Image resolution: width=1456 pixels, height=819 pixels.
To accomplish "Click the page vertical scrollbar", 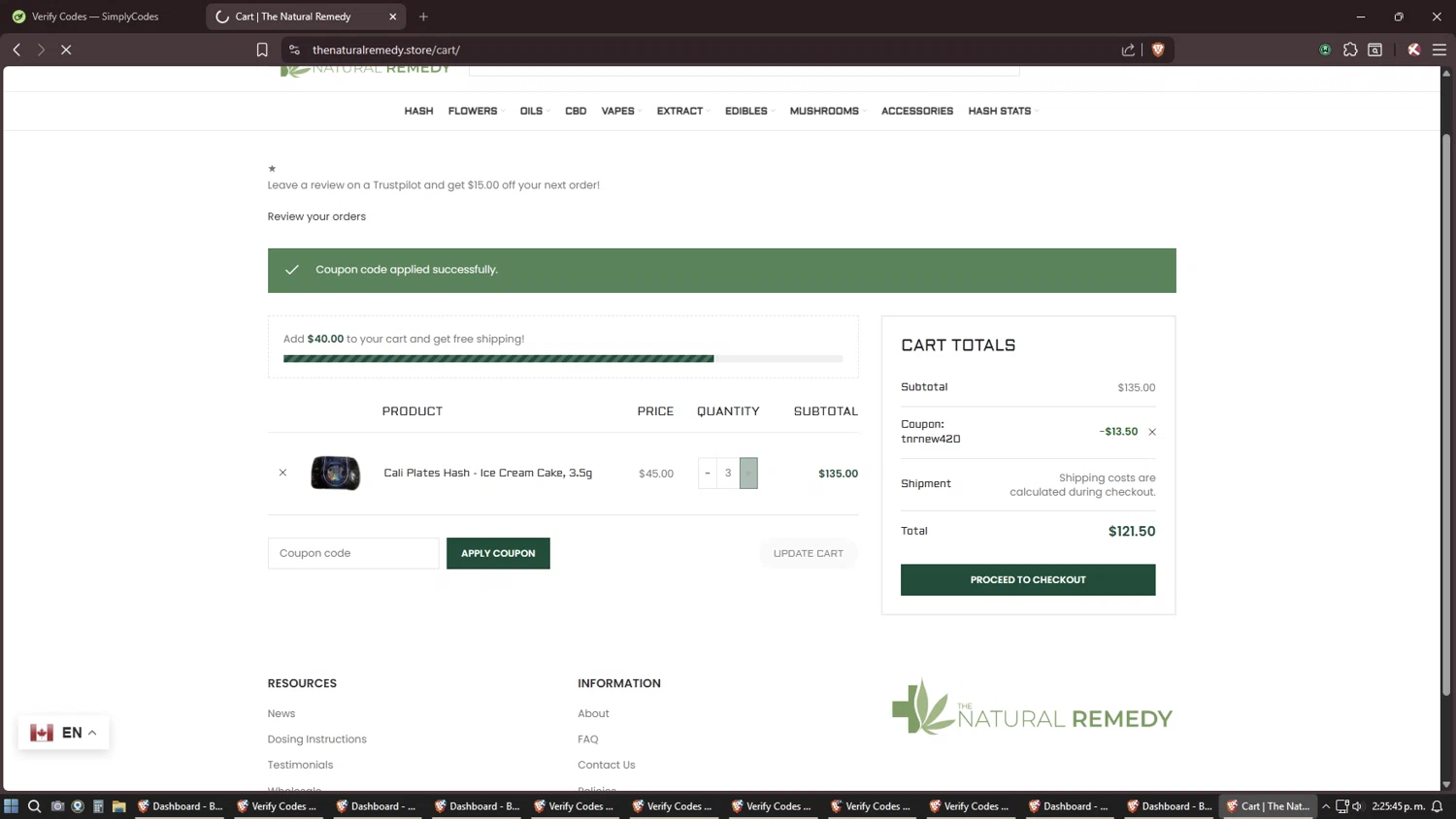I will point(1446,414).
